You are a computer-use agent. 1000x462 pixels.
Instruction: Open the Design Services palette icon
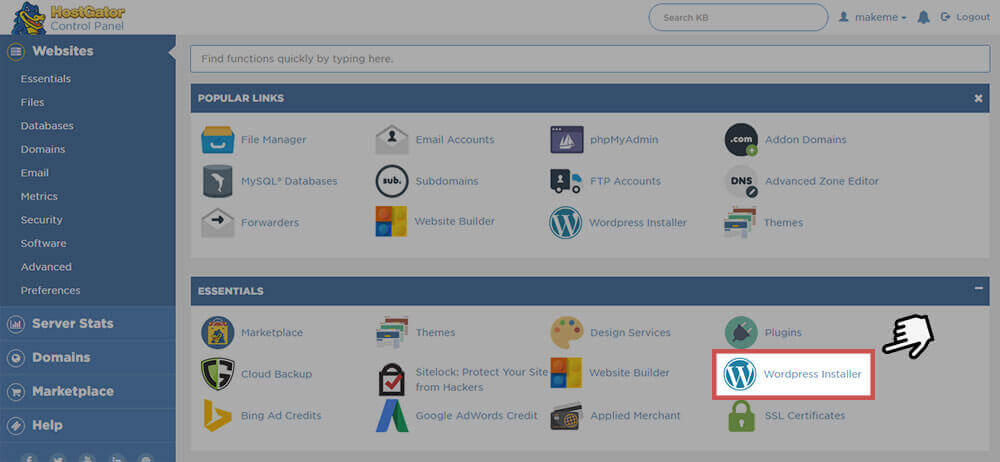click(x=566, y=332)
